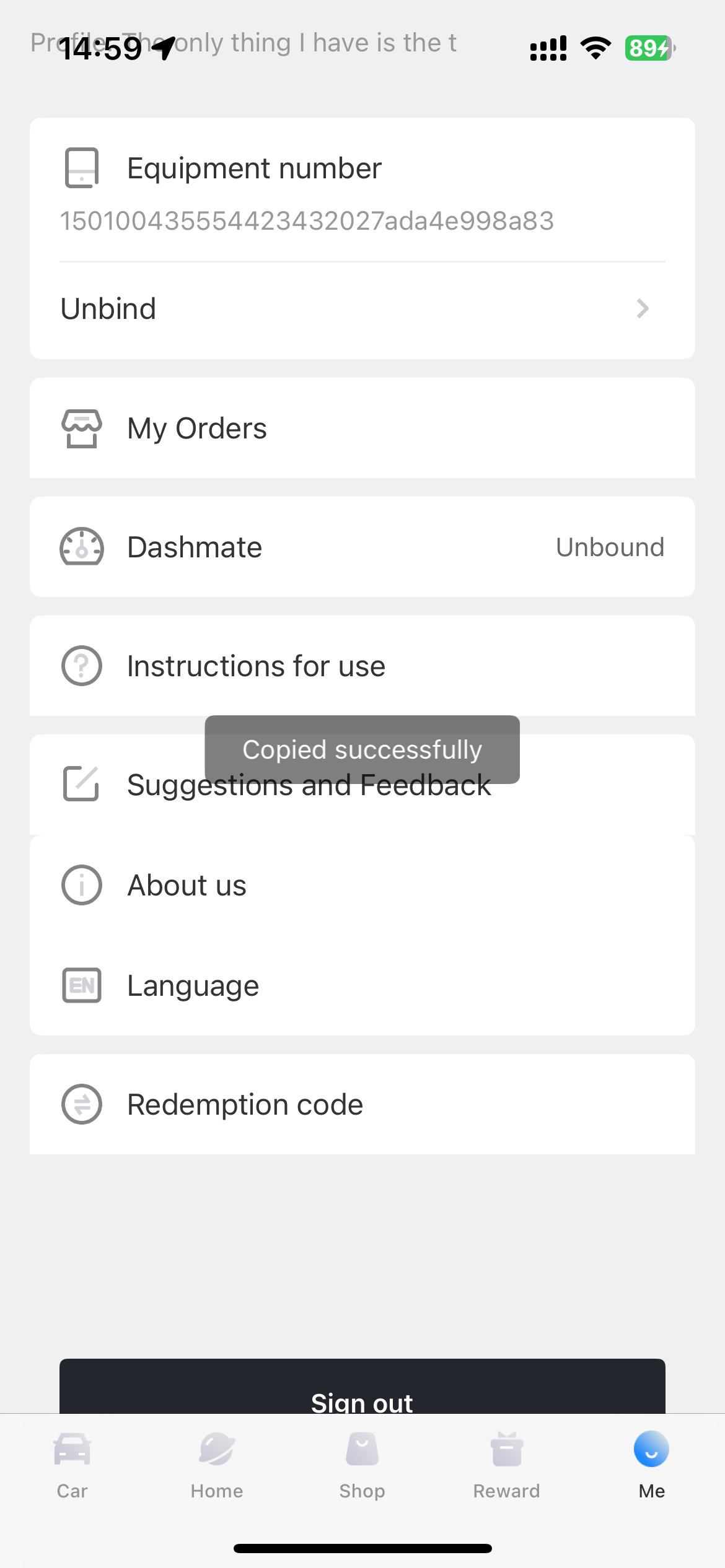Switch to the Car tab
The image size is (725, 1568).
tap(72, 1465)
